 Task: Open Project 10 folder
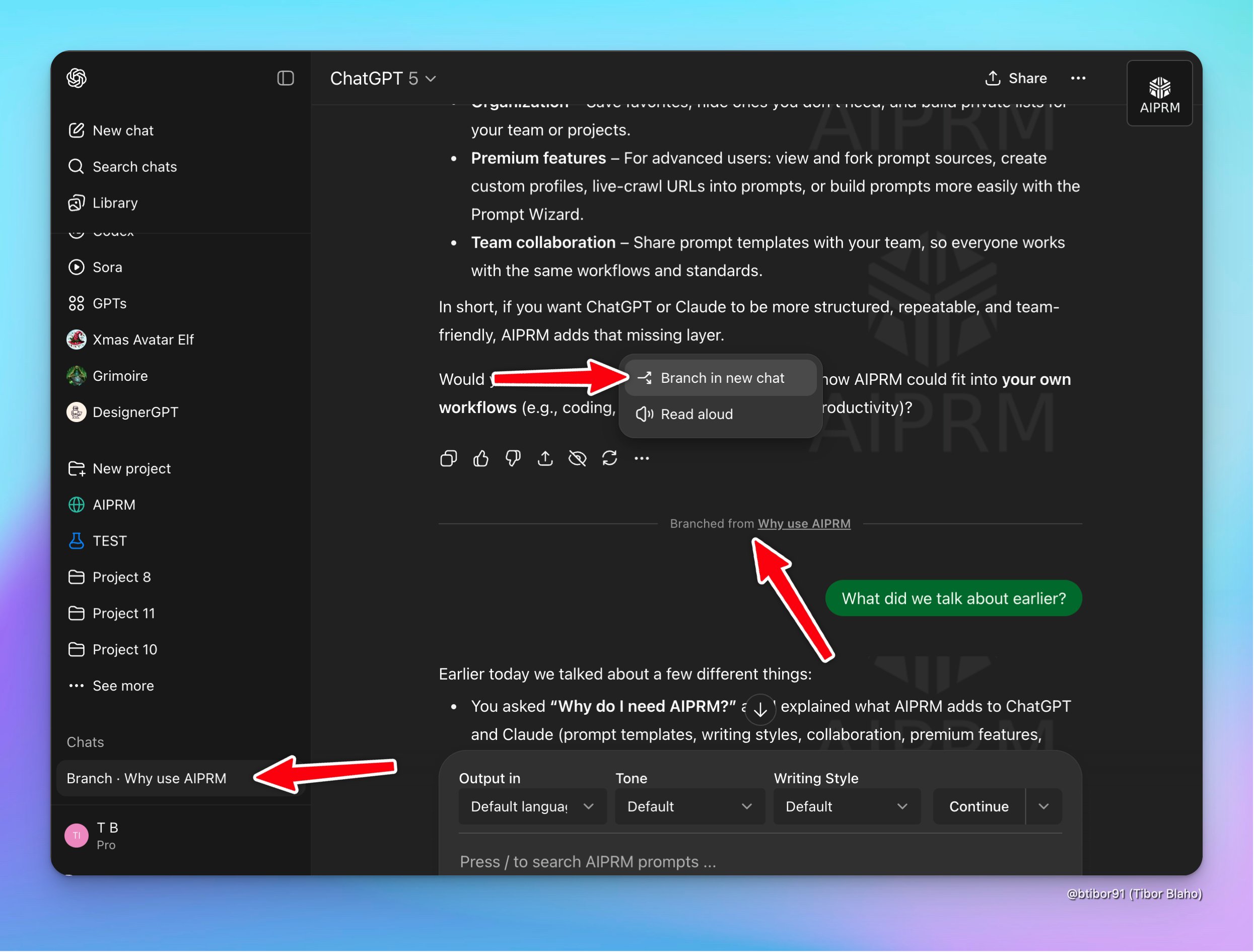coord(112,650)
